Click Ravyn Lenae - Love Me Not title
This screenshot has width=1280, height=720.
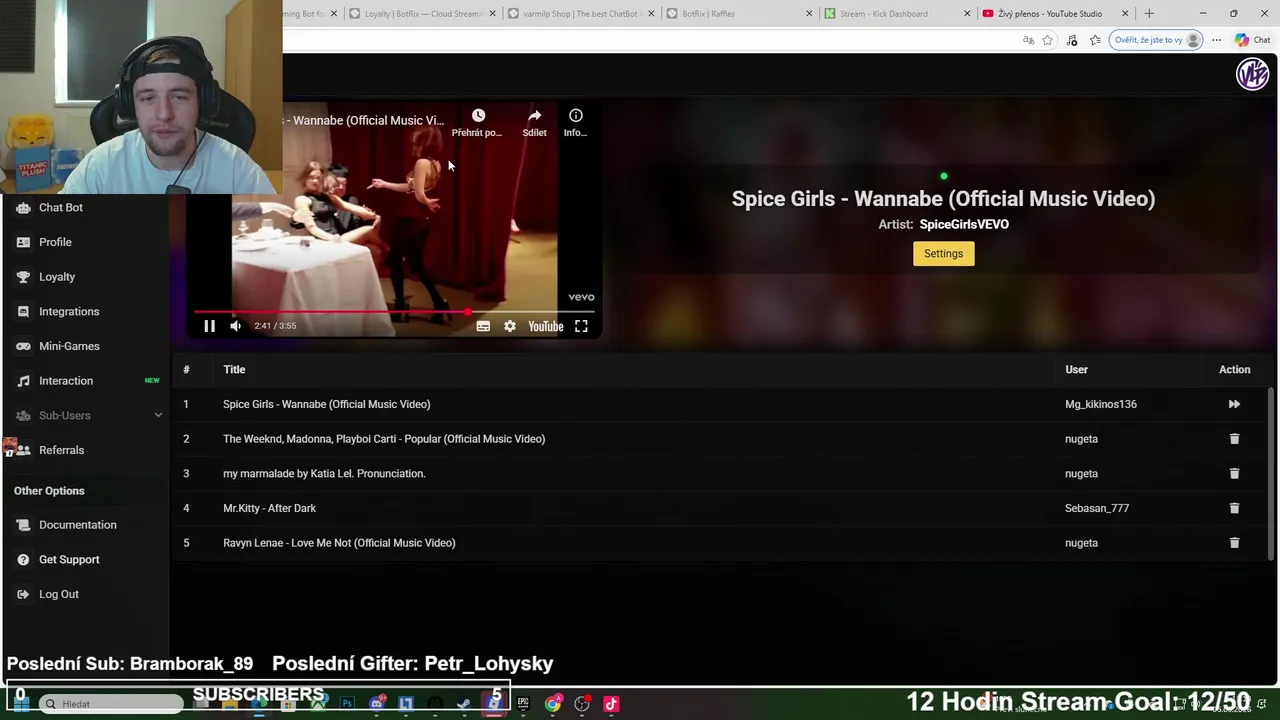(x=339, y=543)
